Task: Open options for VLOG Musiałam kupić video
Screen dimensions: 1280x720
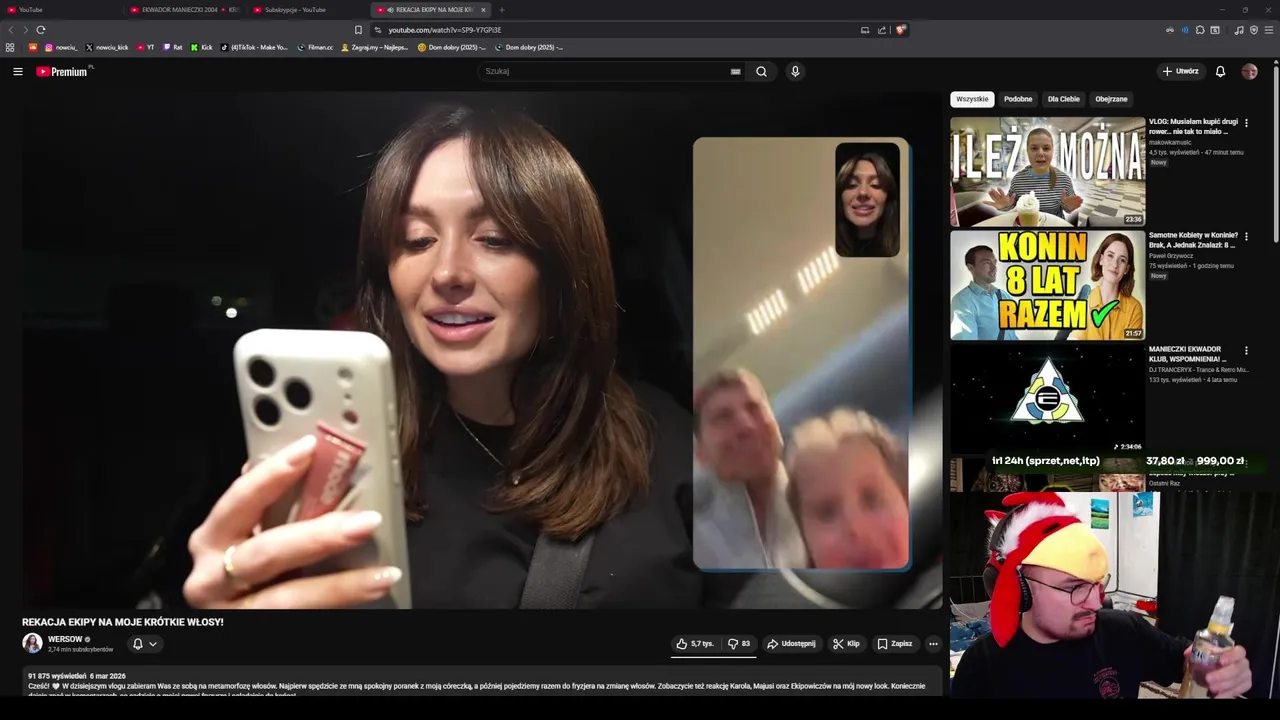Action: [x=1246, y=123]
